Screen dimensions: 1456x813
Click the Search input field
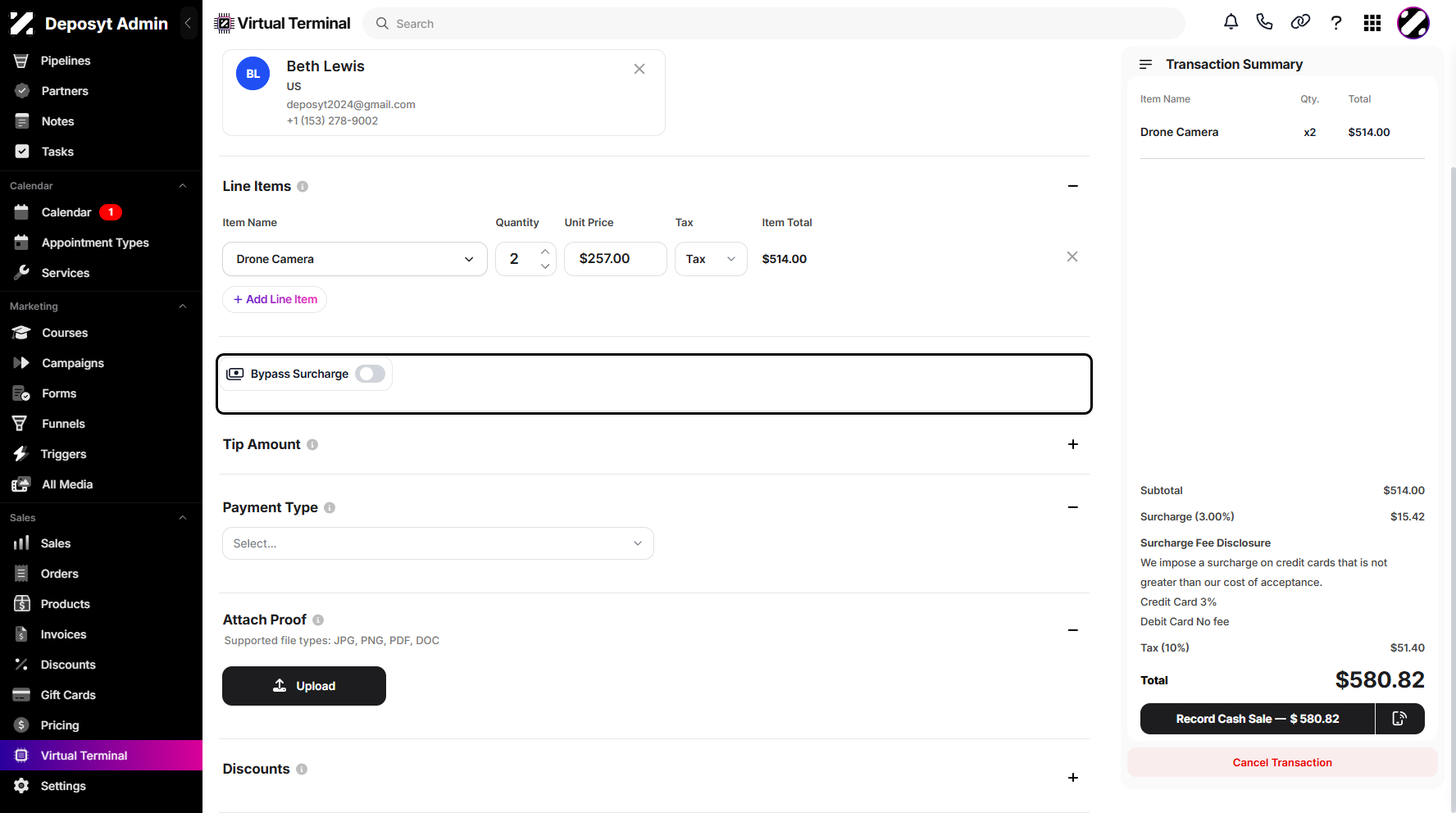773,24
